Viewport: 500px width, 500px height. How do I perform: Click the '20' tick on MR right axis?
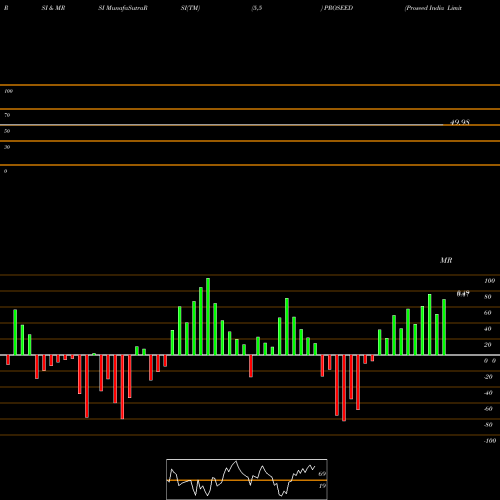click(x=488, y=345)
